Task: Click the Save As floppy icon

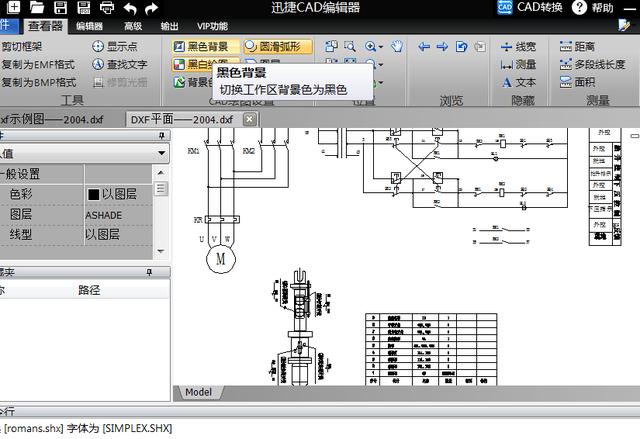Action: point(84,7)
